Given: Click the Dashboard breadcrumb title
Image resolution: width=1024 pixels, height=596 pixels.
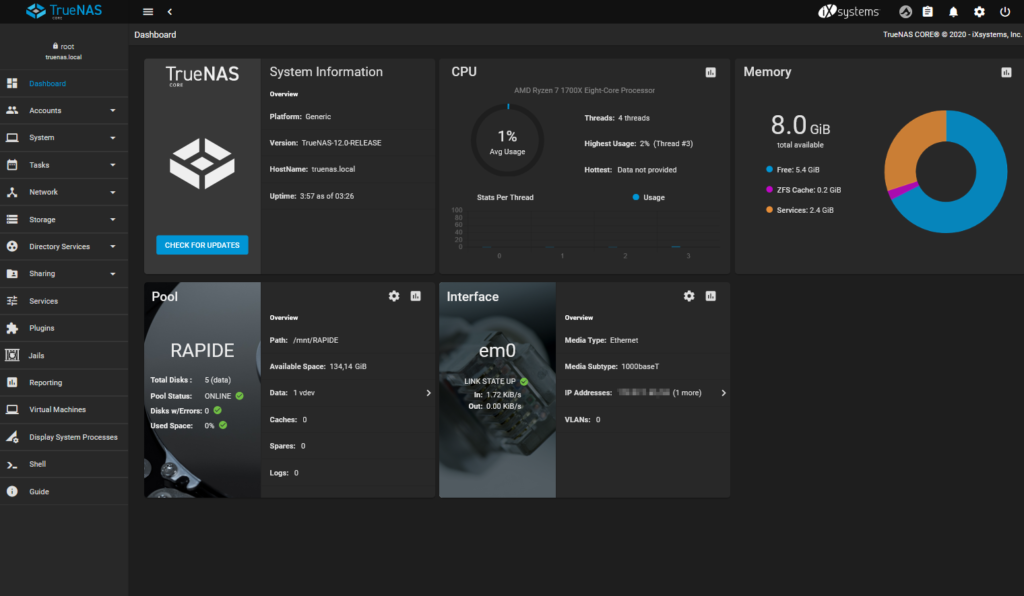Looking at the screenshot, I should 155,35.
